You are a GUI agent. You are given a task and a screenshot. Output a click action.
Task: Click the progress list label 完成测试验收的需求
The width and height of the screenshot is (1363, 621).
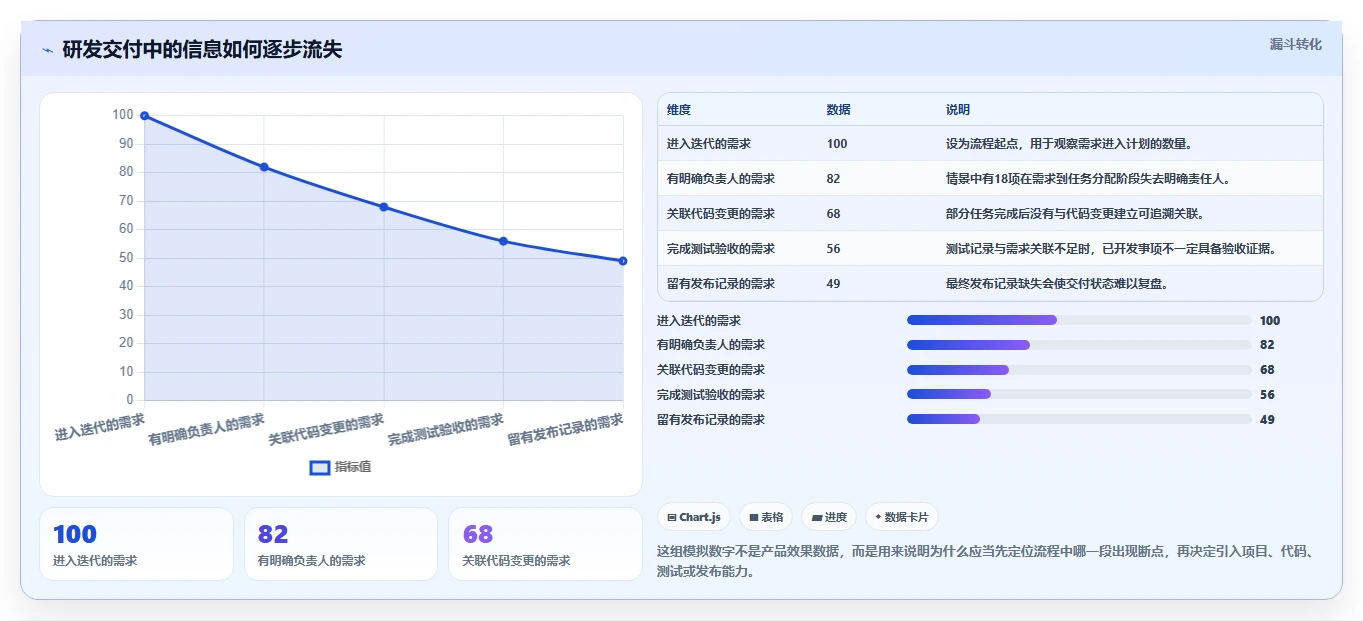click(711, 395)
